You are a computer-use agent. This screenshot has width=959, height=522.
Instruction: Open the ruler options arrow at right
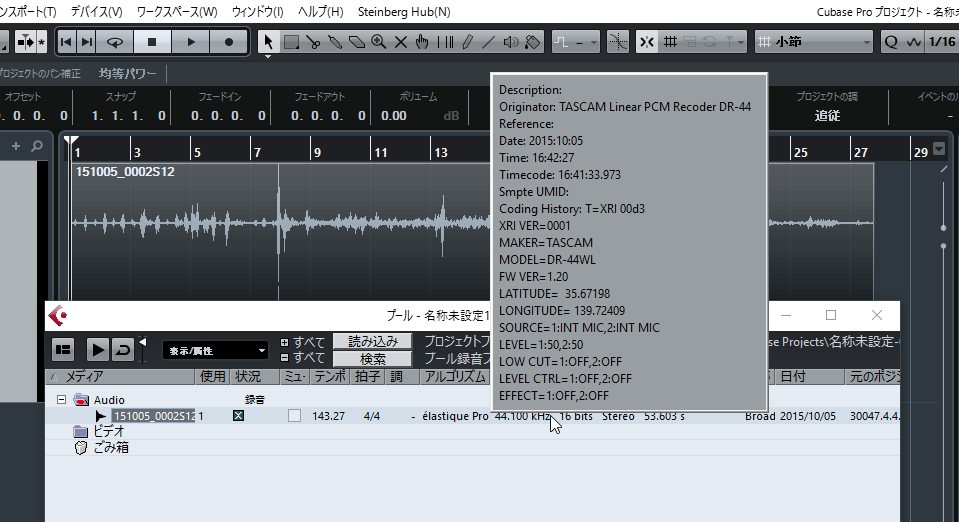939,149
